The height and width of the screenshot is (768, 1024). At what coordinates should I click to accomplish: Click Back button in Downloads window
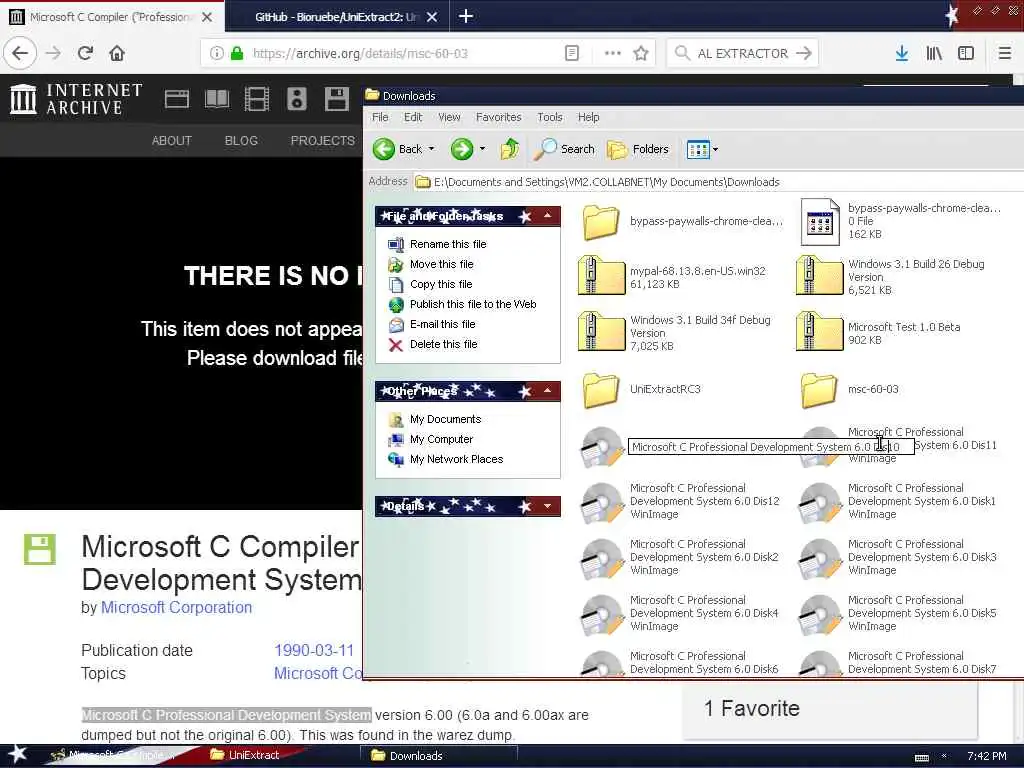[x=398, y=149]
